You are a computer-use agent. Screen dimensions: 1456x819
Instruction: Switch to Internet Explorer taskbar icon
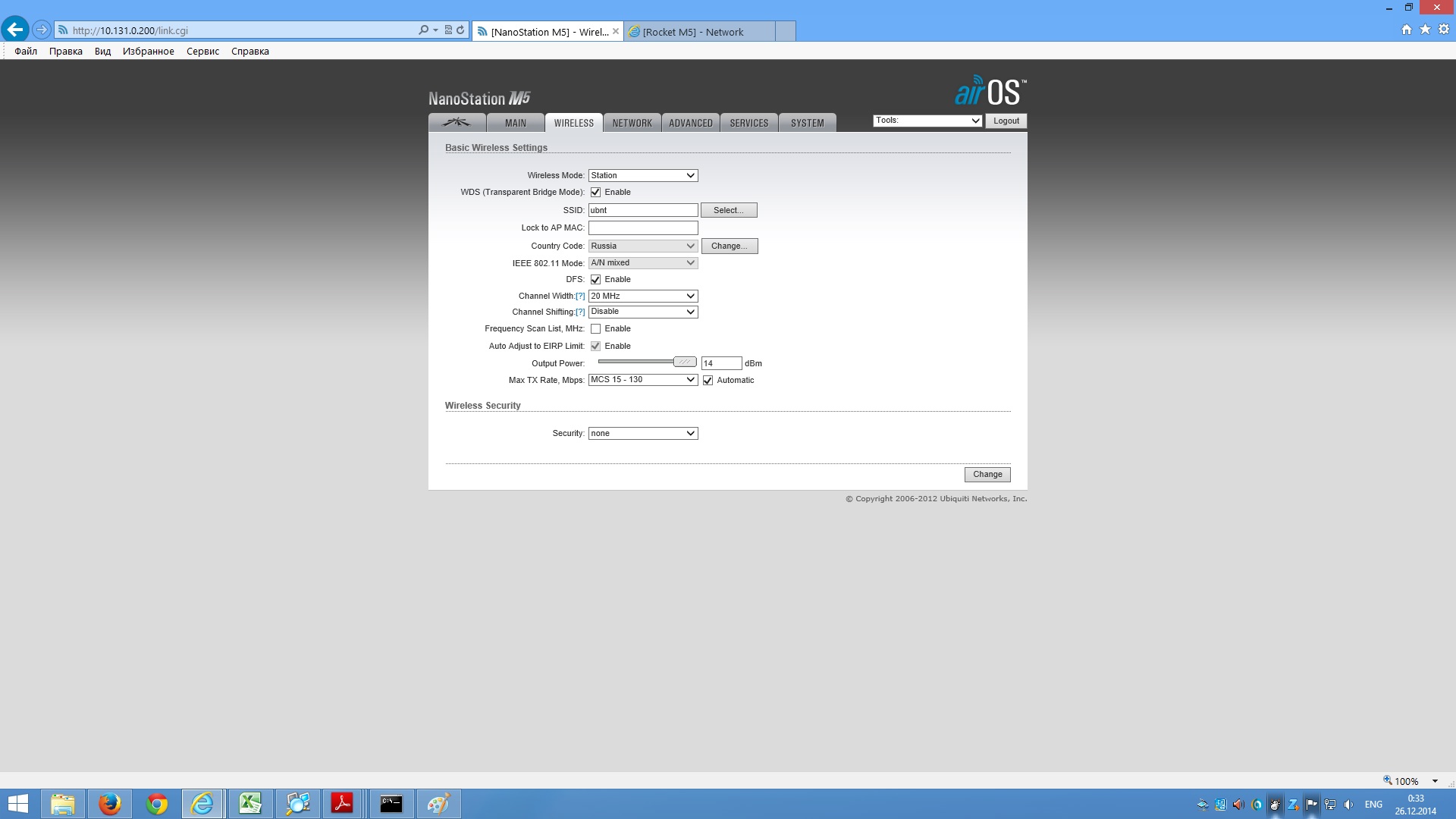[202, 804]
